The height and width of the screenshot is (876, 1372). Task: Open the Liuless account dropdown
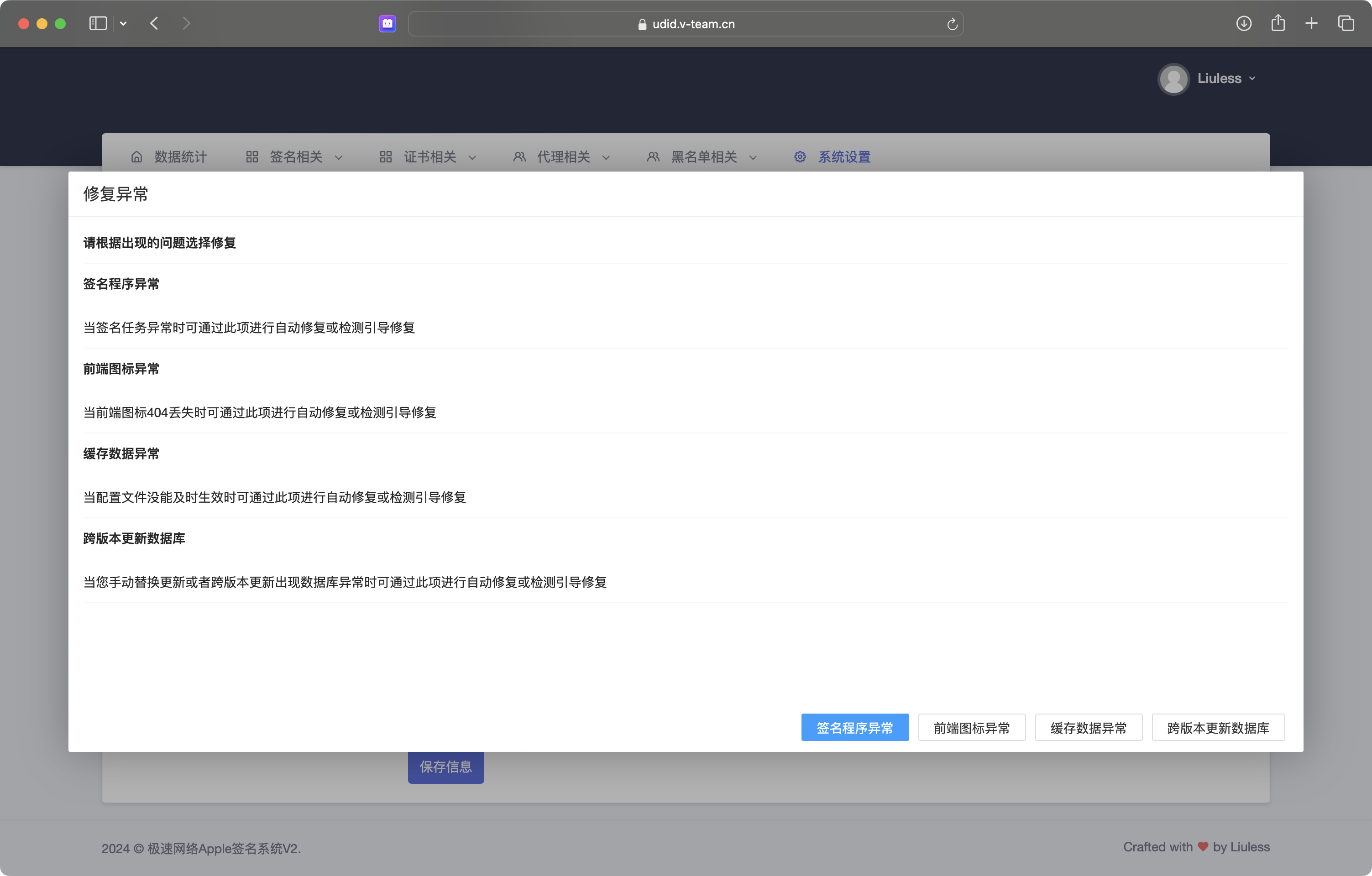[1226, 78]
